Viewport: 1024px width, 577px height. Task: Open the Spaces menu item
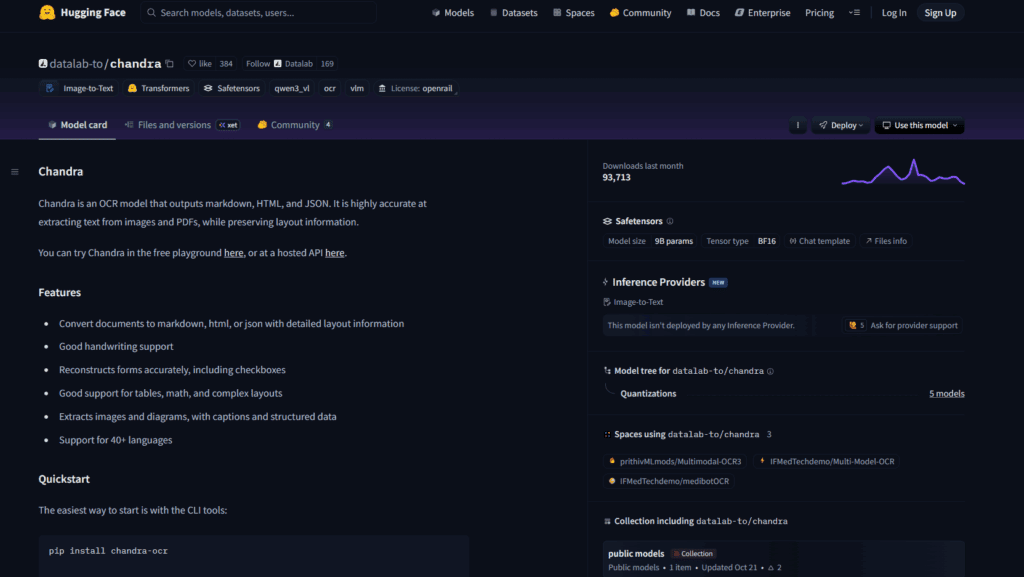click(573, 12)
